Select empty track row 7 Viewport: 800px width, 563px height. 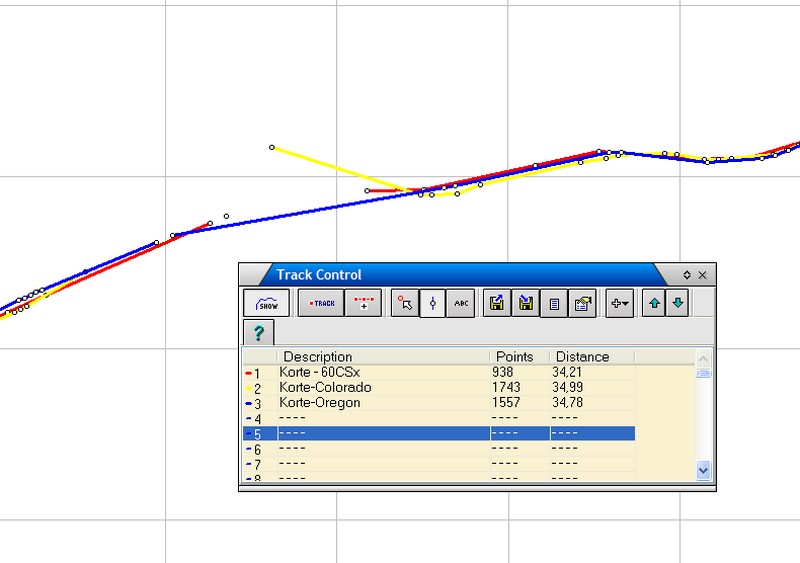tap(439, 464)
